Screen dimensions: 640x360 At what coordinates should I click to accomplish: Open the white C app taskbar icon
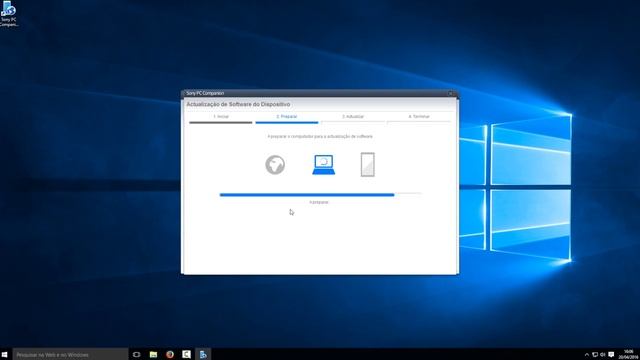coord(187,354)
